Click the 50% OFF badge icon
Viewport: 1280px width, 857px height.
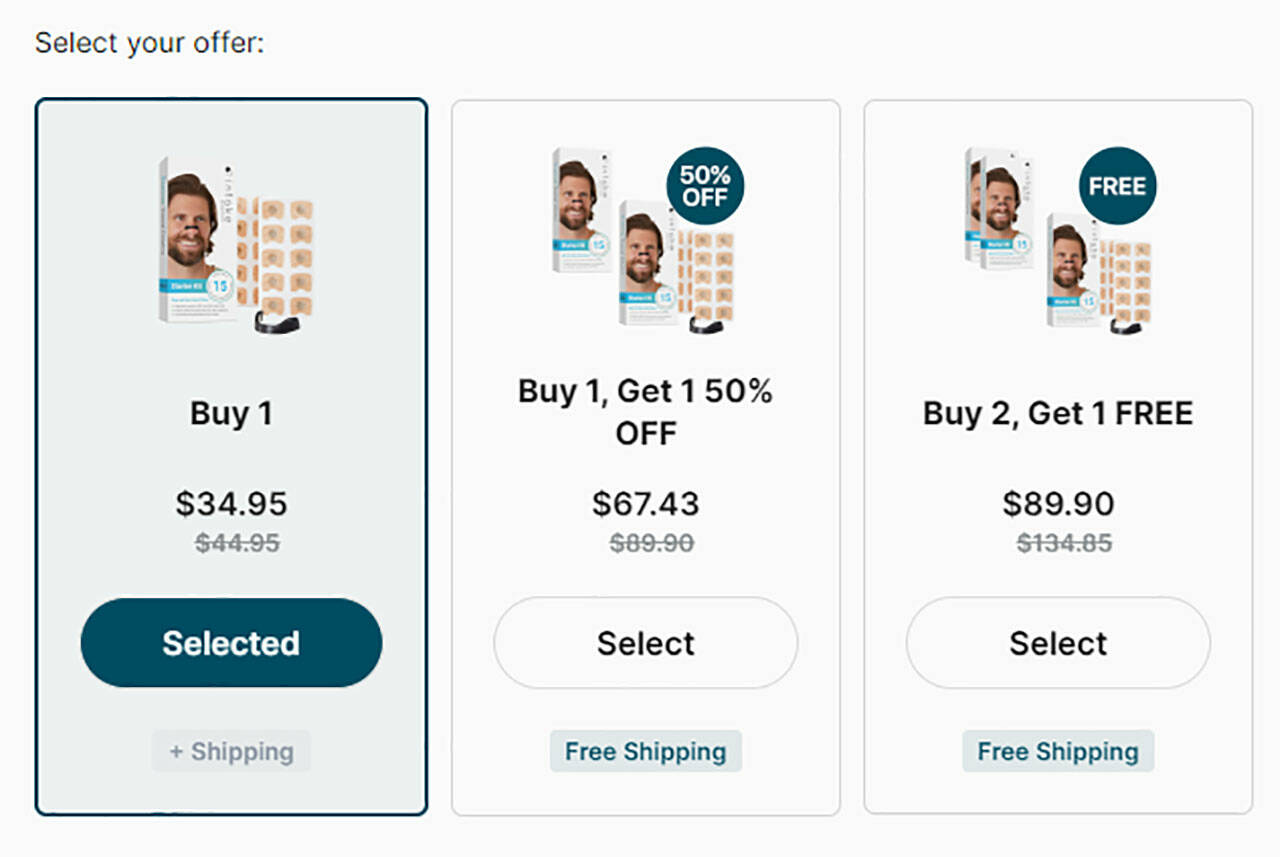click(705, 186)
